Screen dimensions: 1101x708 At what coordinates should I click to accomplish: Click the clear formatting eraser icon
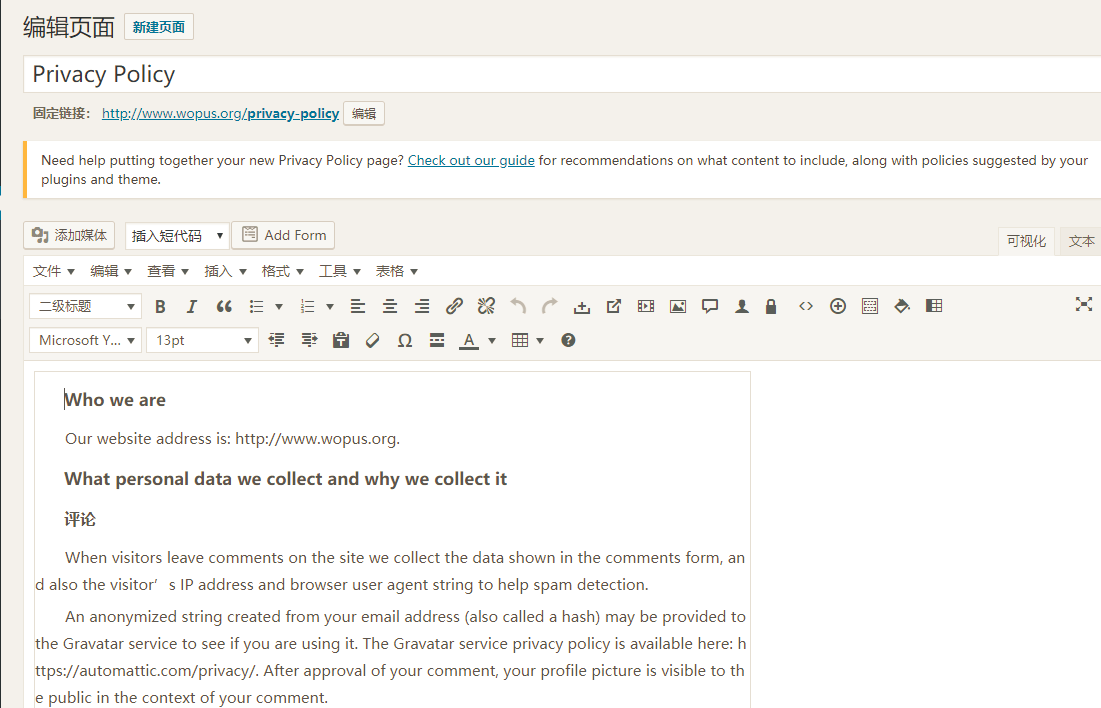pyautogui.click(x=373, y=340)
